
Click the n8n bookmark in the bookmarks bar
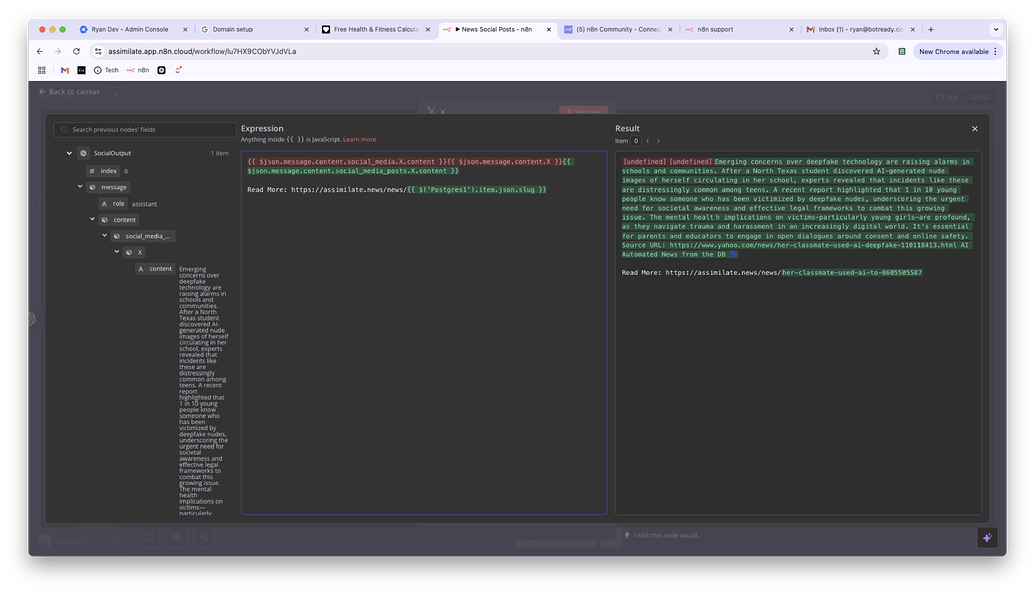138,69
